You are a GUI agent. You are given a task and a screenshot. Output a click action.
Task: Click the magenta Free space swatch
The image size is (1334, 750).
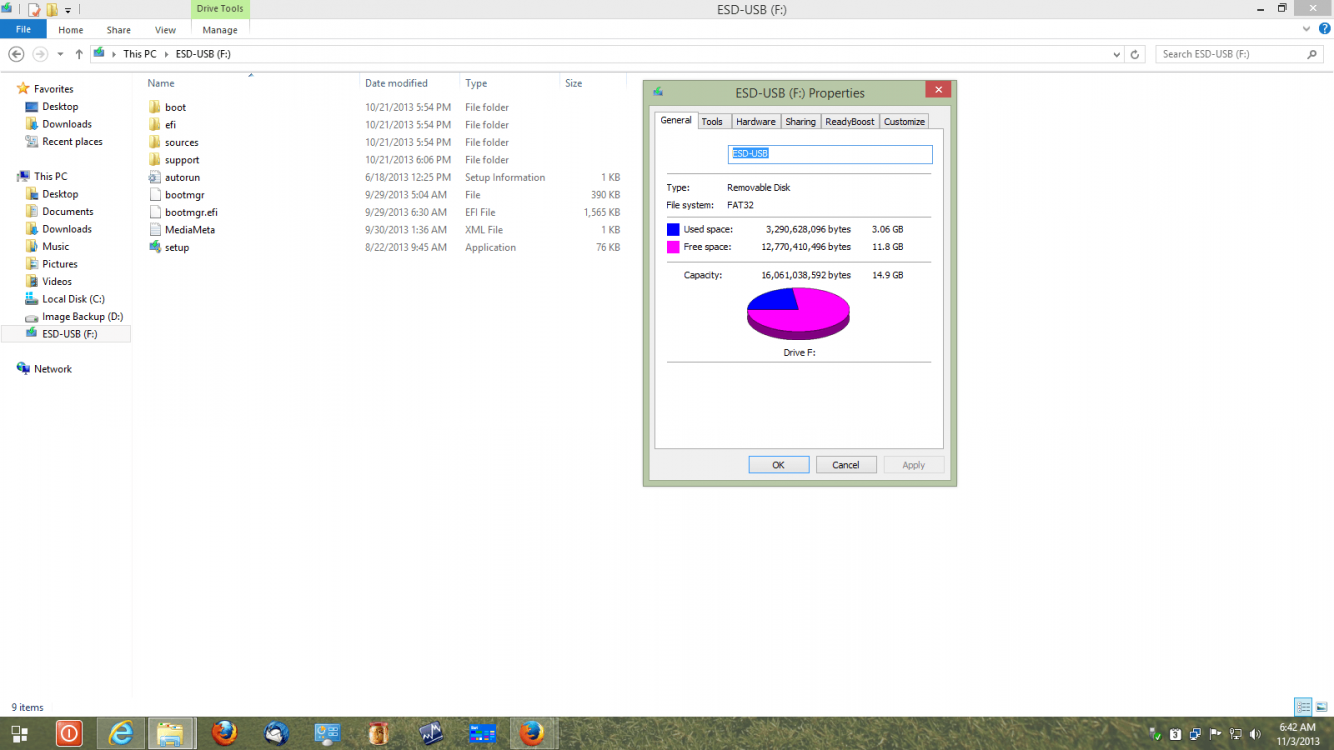click(x=673, y=247)
